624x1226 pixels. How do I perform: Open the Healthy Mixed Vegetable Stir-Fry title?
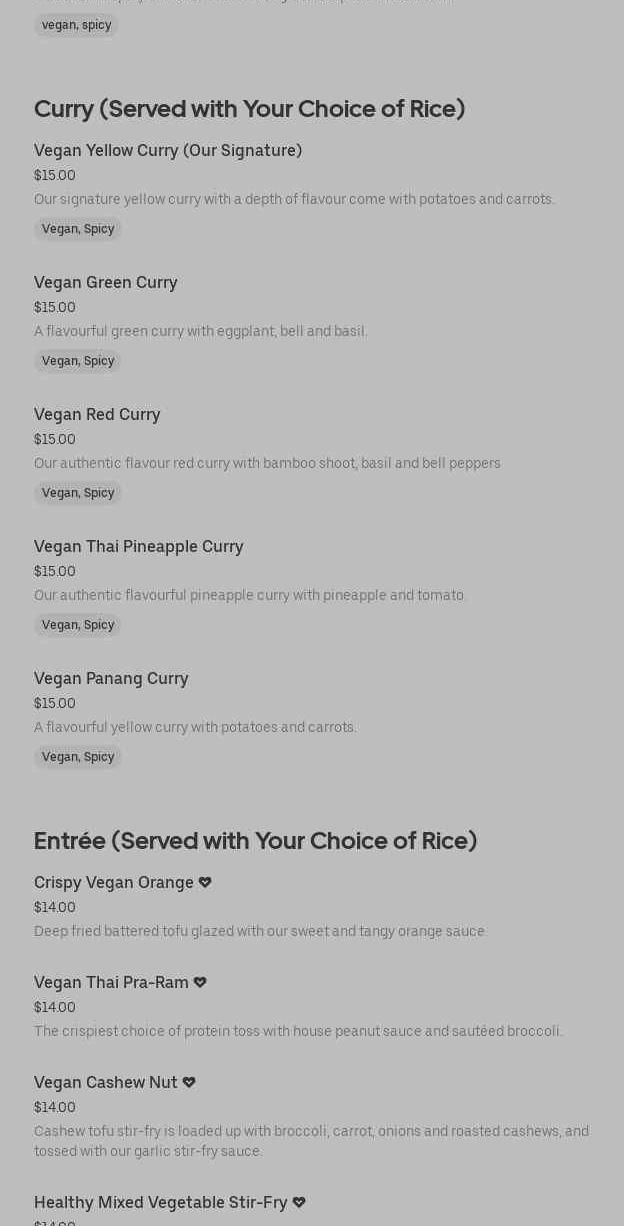coord(160,1202)
